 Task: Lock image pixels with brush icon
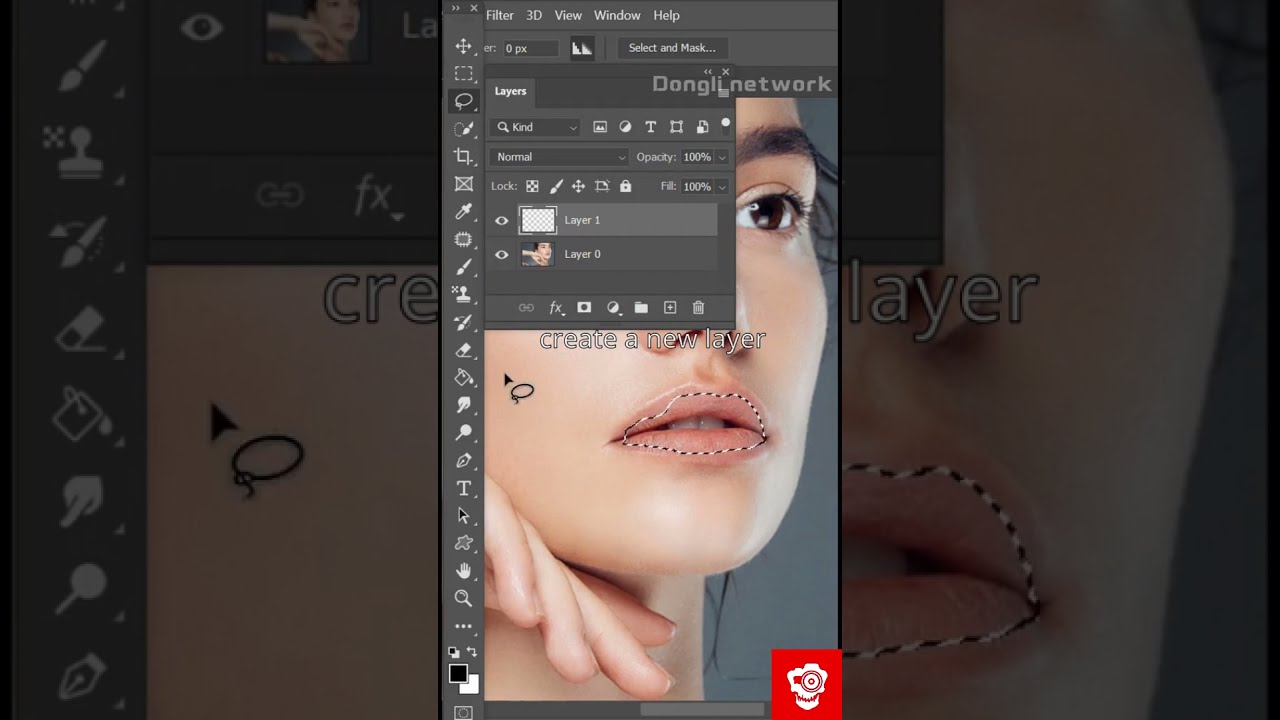pos(556,186)
